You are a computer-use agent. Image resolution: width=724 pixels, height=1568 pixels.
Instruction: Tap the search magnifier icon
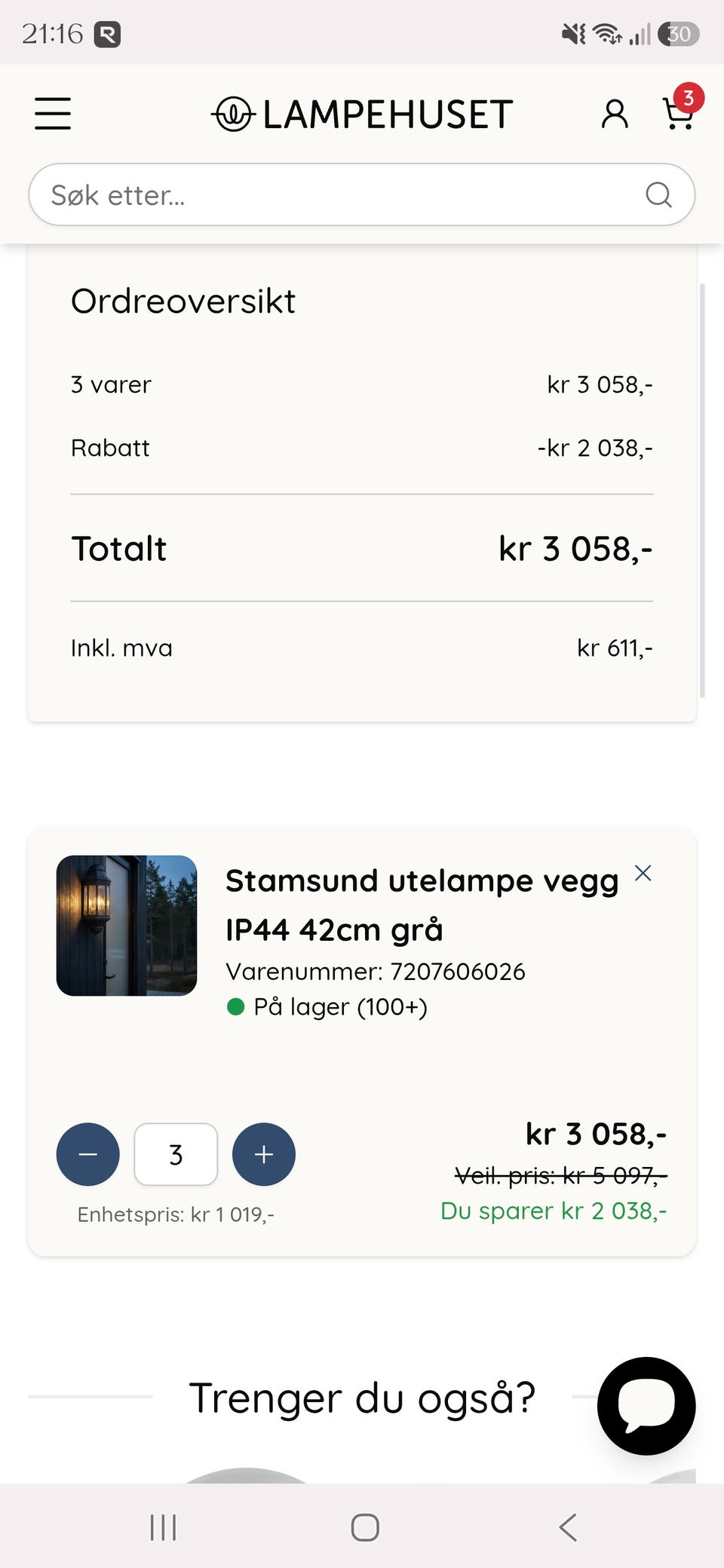pyautogui.click(x=658, y=194)
